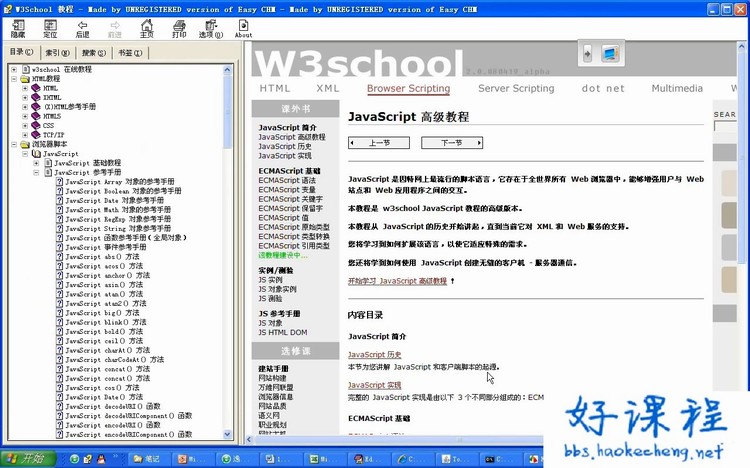Image resolution: width=750 pixels, height=468 pixels.
Task: Click the content horizontal scrollbar left arrow
Action: [249, 439]
